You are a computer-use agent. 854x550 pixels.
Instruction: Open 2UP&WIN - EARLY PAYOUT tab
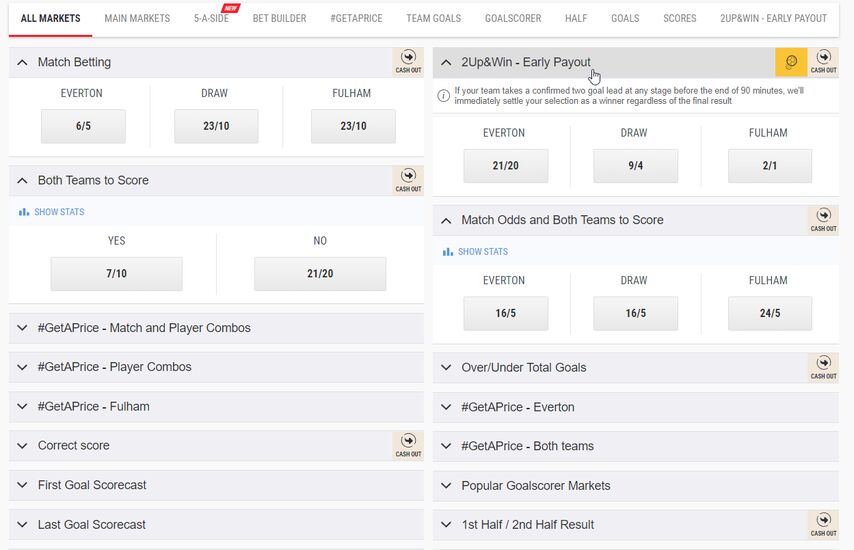(773, 19)
